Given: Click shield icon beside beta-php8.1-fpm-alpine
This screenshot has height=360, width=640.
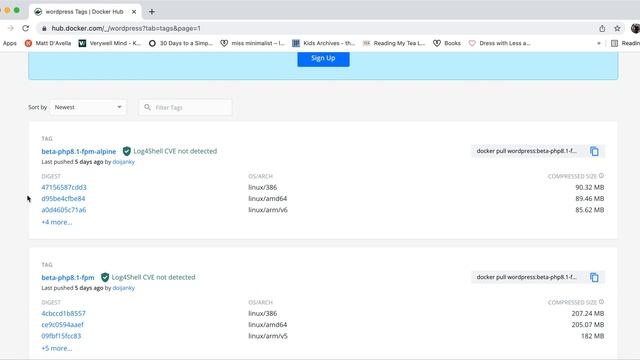Looking at the screenshot, I should [127, 151].
